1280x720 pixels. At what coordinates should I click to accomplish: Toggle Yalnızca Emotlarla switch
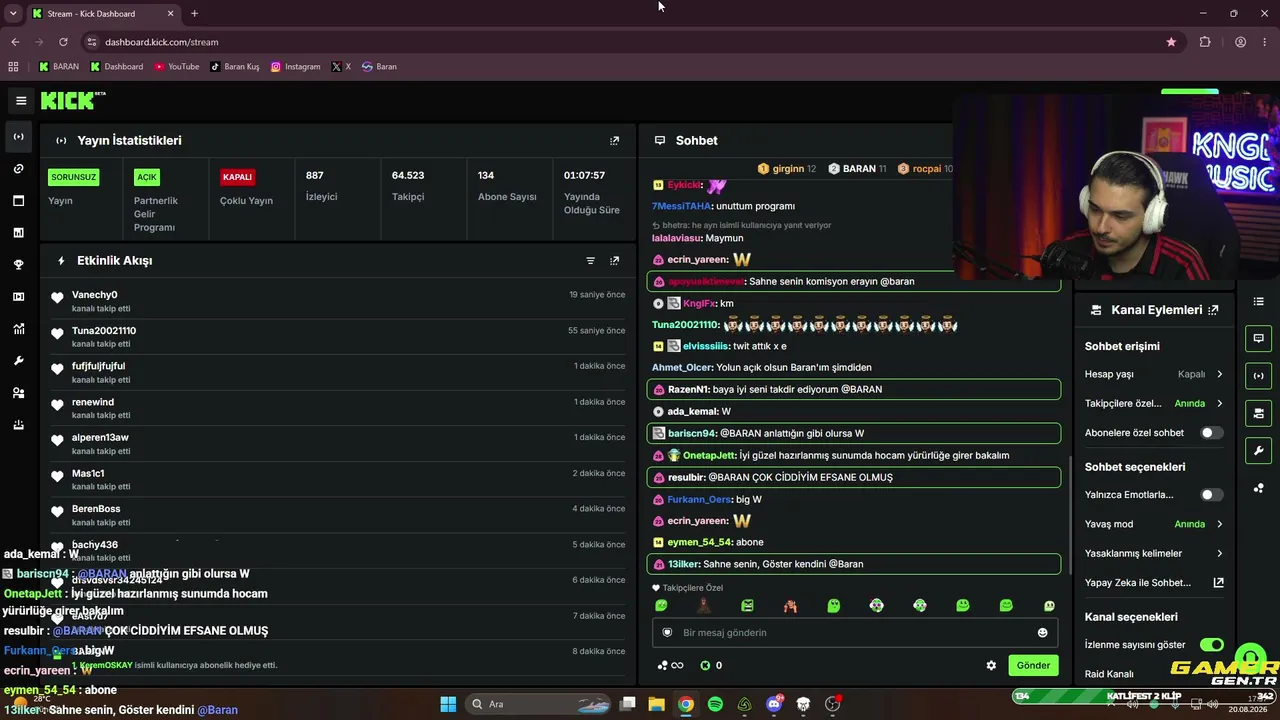pos(1211,495)
